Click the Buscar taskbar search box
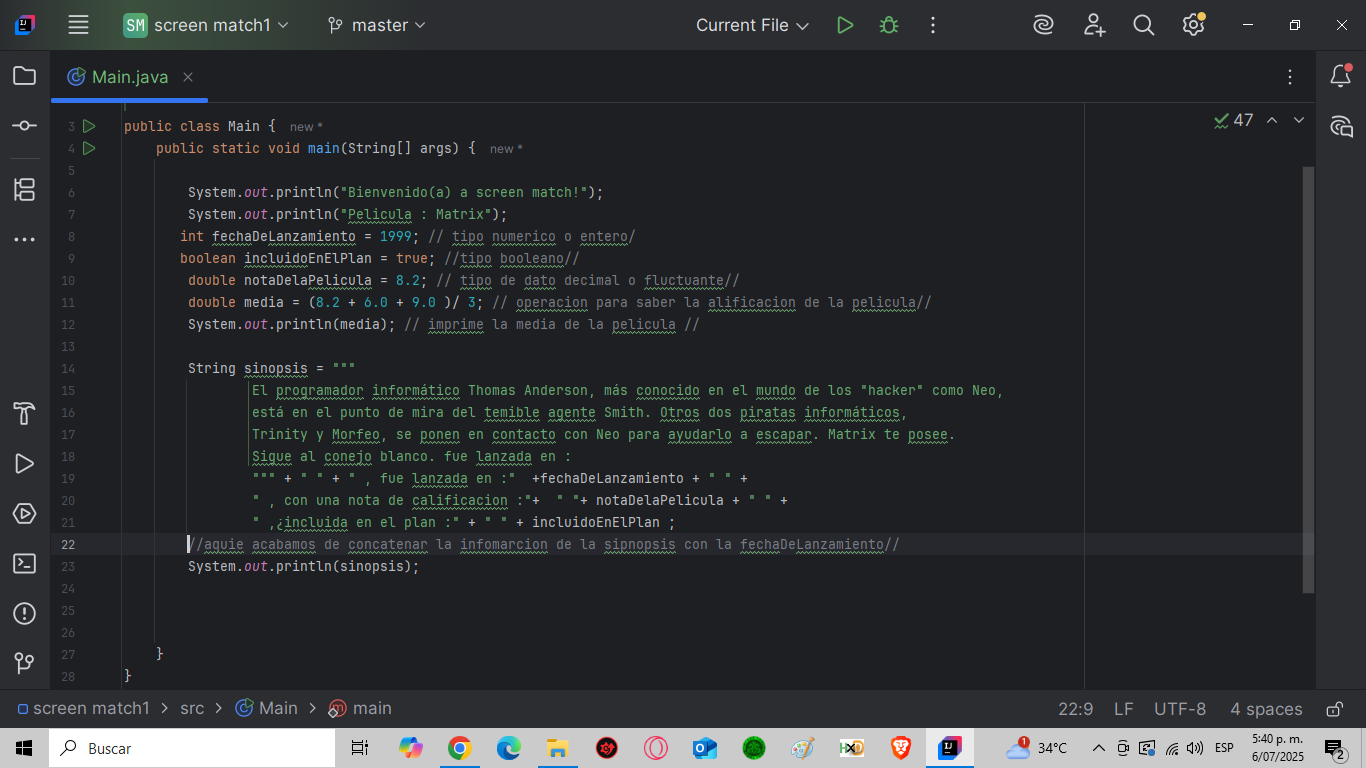The width and height of the screenshot is (1366, 768). coord(192,748)
